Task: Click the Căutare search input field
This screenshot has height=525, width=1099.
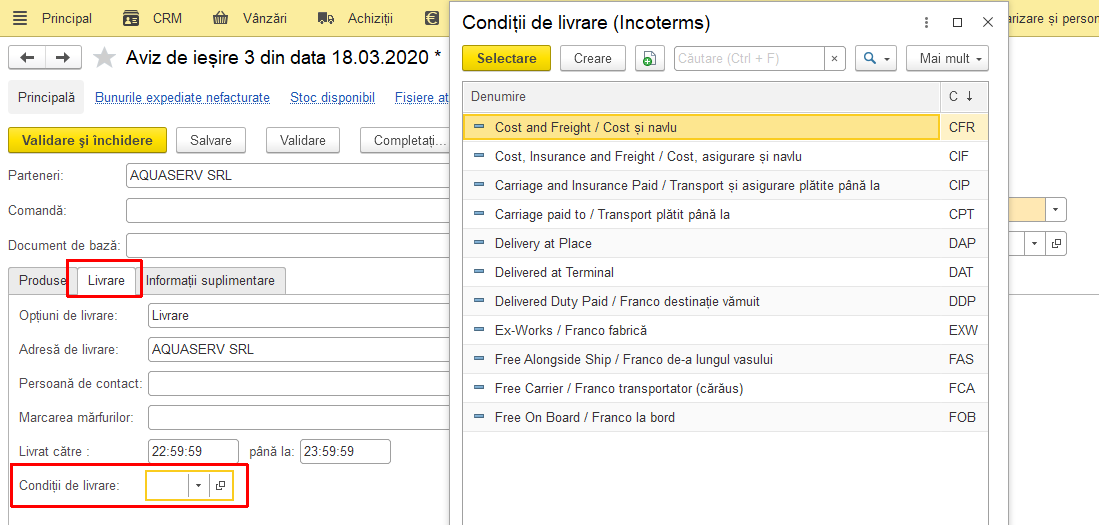Action: [749, 59]
